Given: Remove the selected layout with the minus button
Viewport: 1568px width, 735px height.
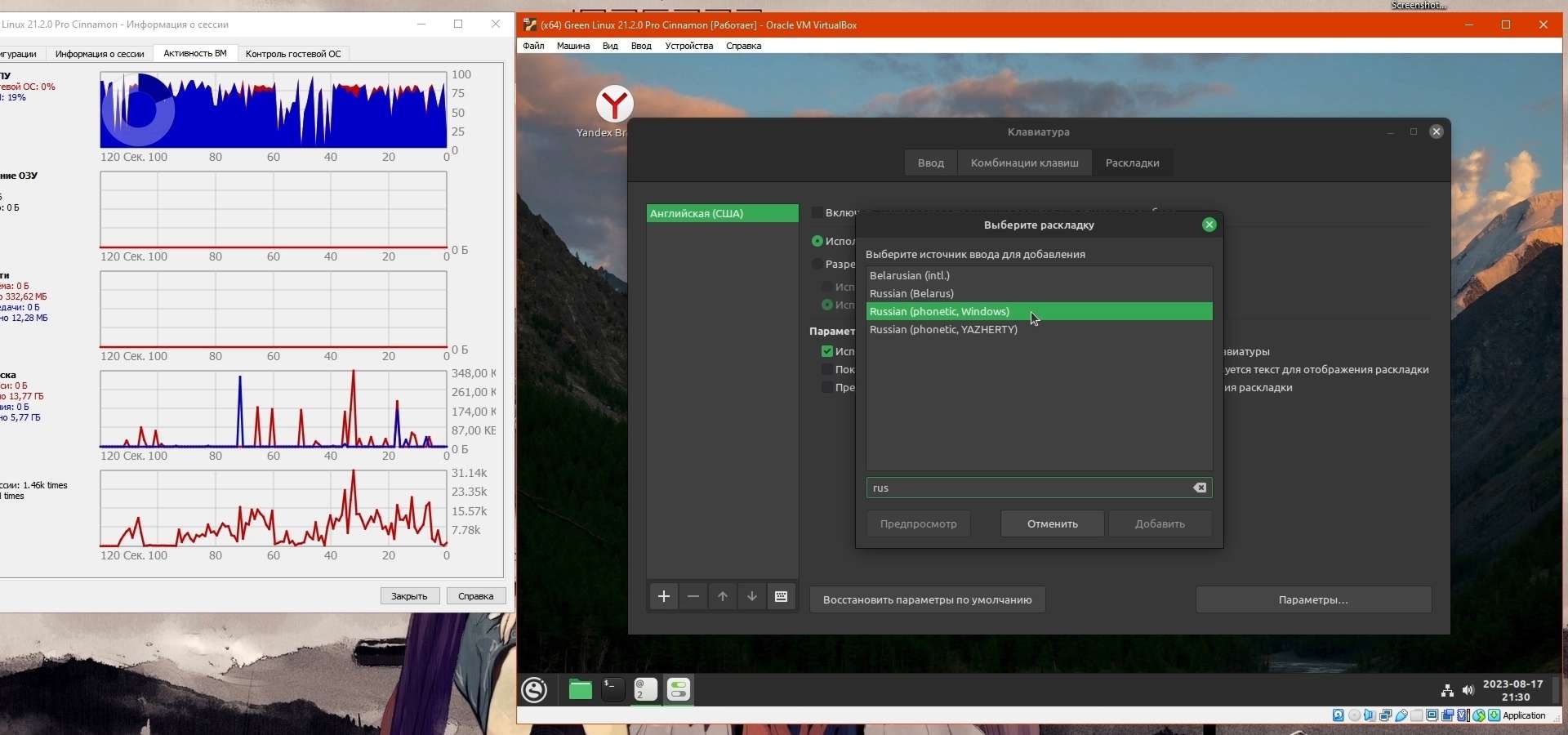Looking at the screenshot, I should [693, 597].
